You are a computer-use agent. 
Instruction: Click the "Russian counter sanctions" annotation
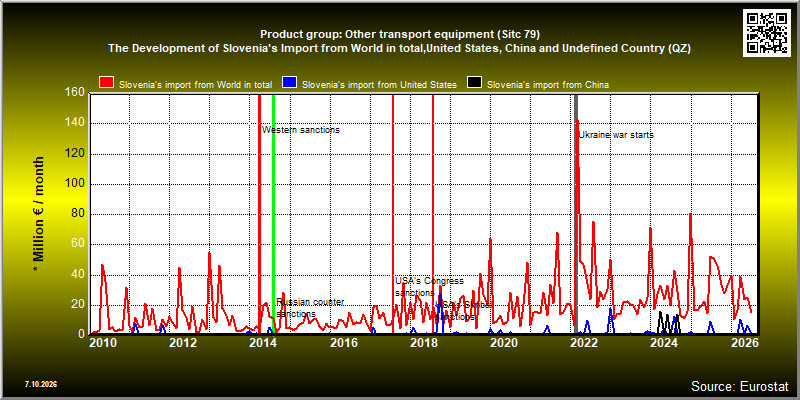click(310, 308)
